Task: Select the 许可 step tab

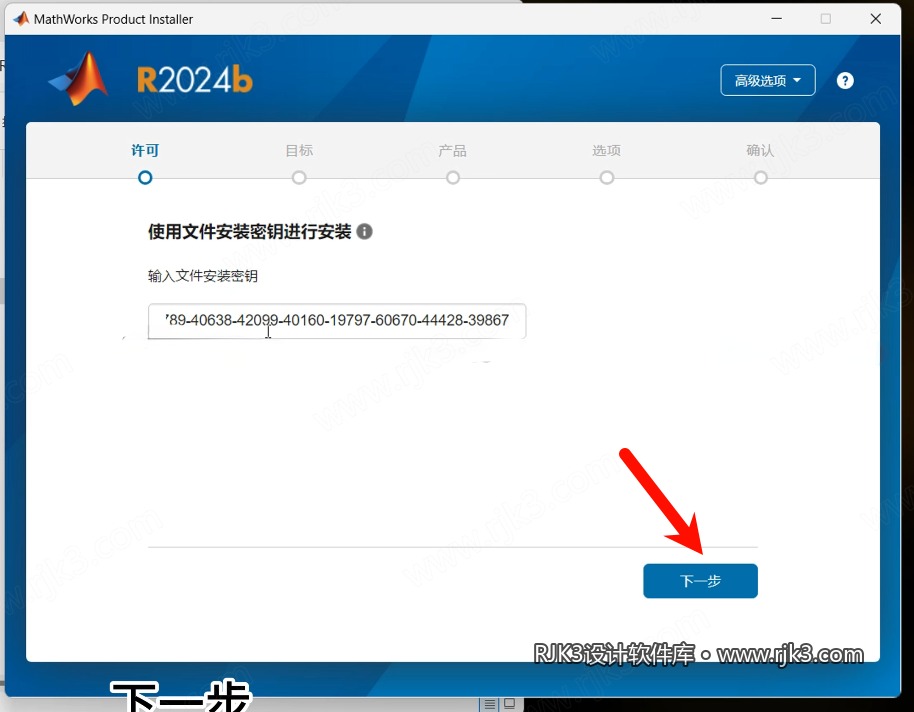Action: [145, 150]
